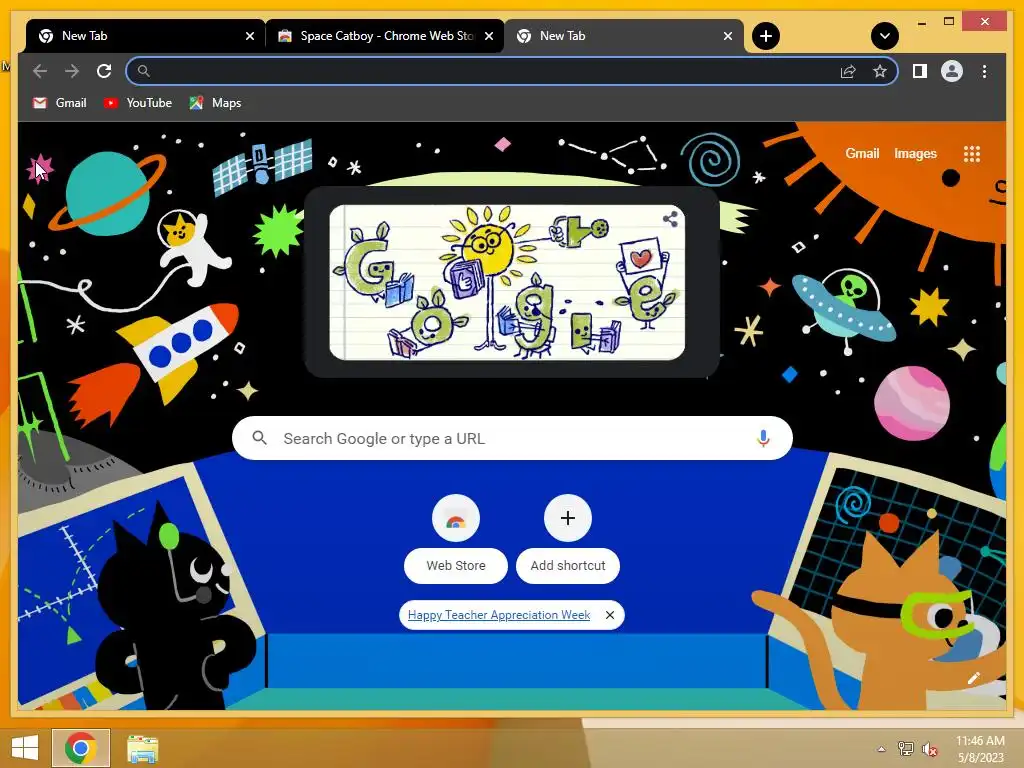Open the profile avatar menu
The height and width of the screenshot is (768, 1024).
coord(952,71)
